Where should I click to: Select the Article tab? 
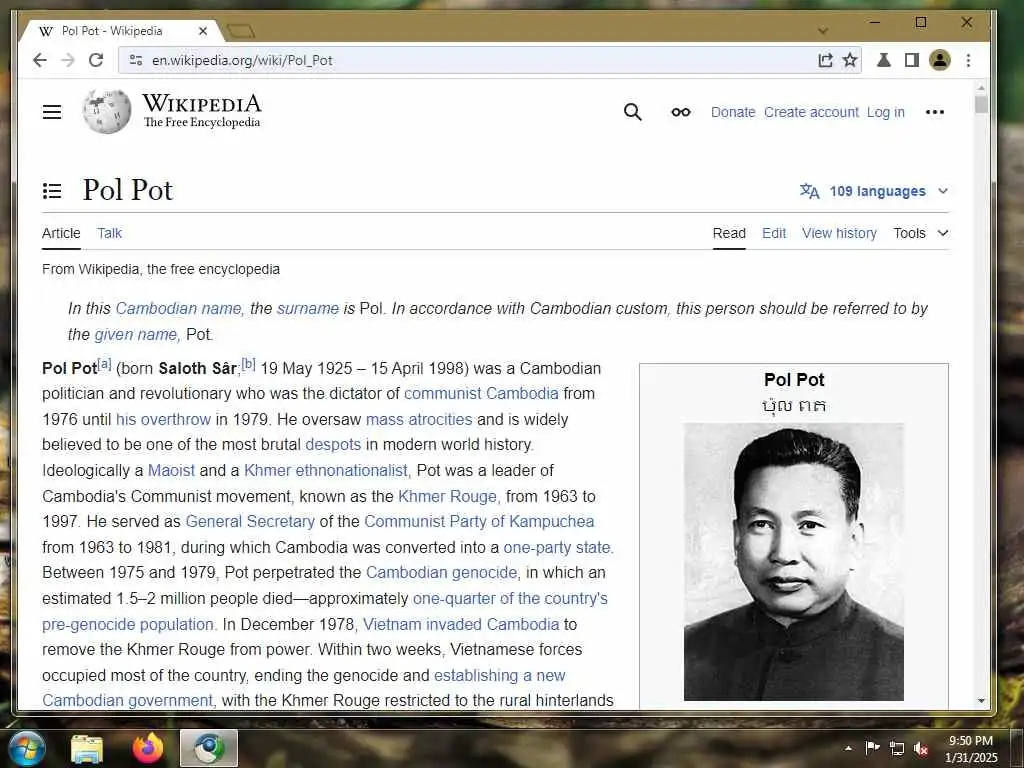click(61, 233)
